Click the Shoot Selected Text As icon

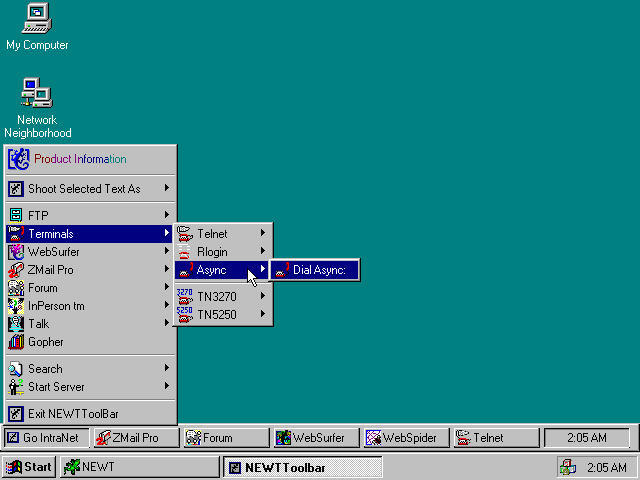pos(16,189)
